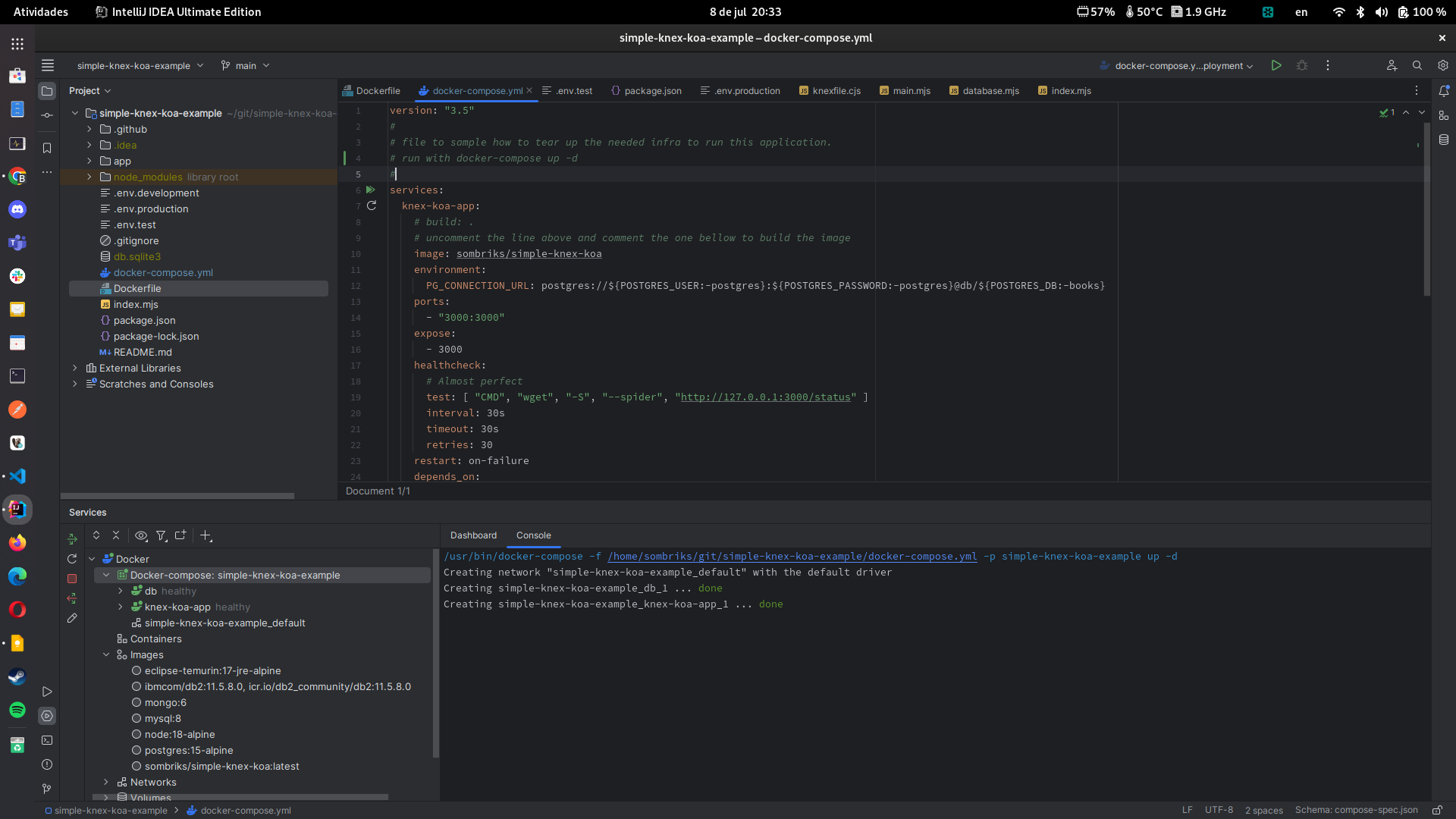Open Debug using the bug icon in toolbar
The width and height of the screenshot is (1456, 819).
point(1301,65)
